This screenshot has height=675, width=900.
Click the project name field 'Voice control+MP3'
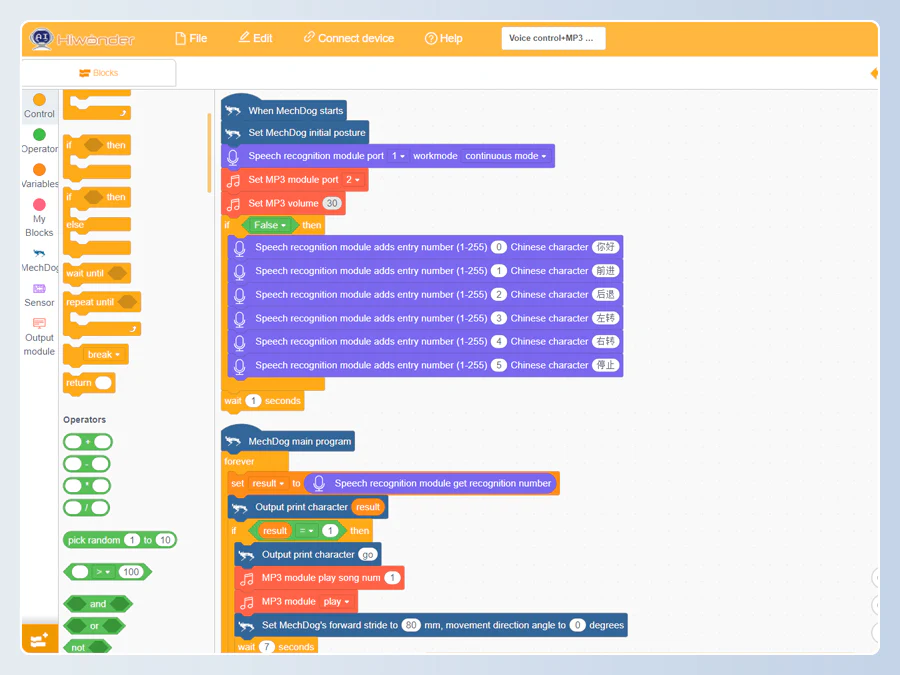(x=552, y=39)
